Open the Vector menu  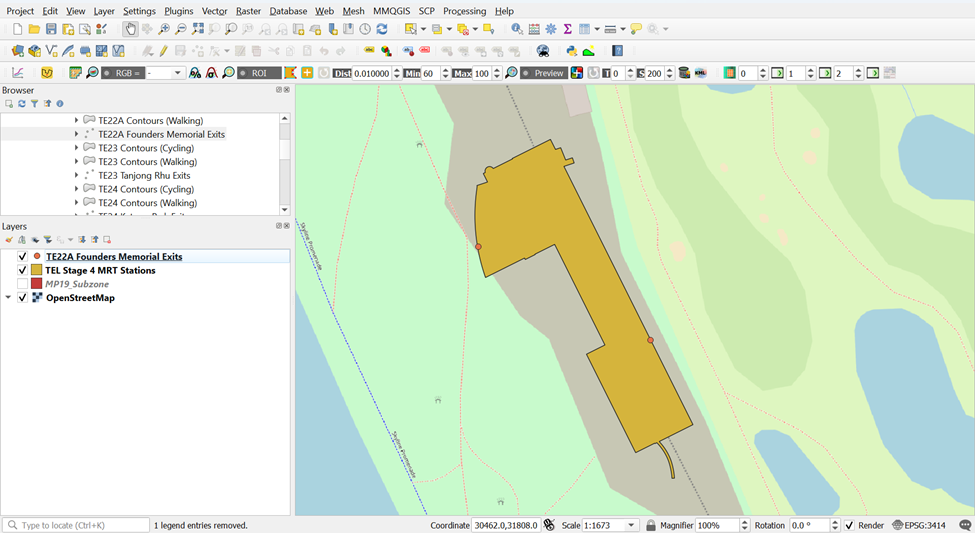pyautogui.click(x=214, y=11)
